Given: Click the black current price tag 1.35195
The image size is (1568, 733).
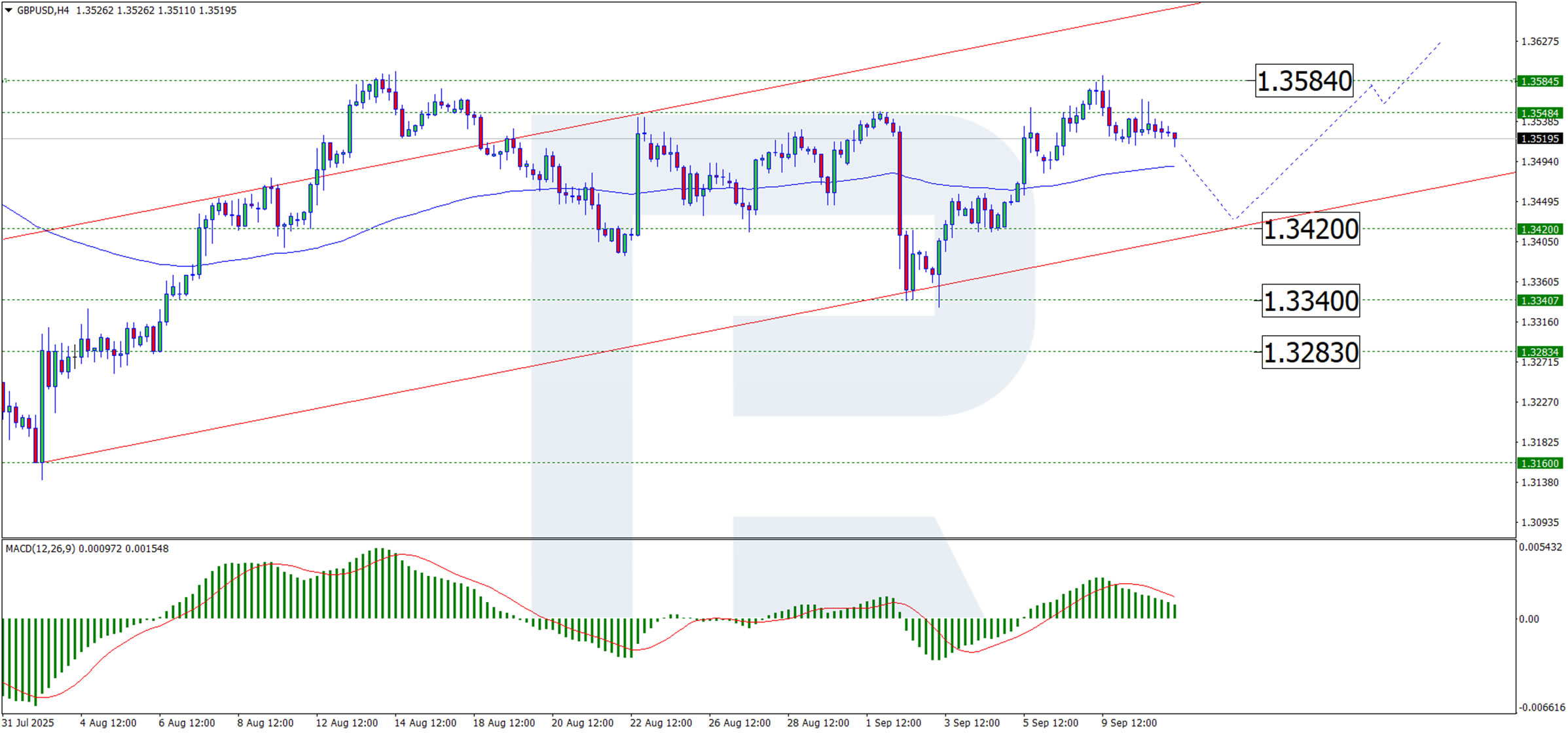Looking at the screenshot, I should [x=1539, y=139].
